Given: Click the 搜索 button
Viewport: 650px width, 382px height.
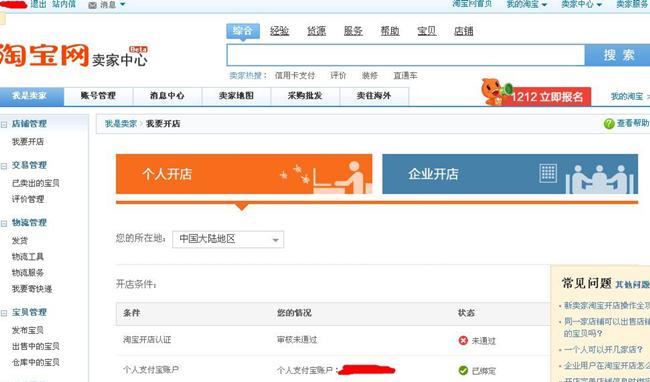Looking at the screenshot, I should (x=618, y=55).
